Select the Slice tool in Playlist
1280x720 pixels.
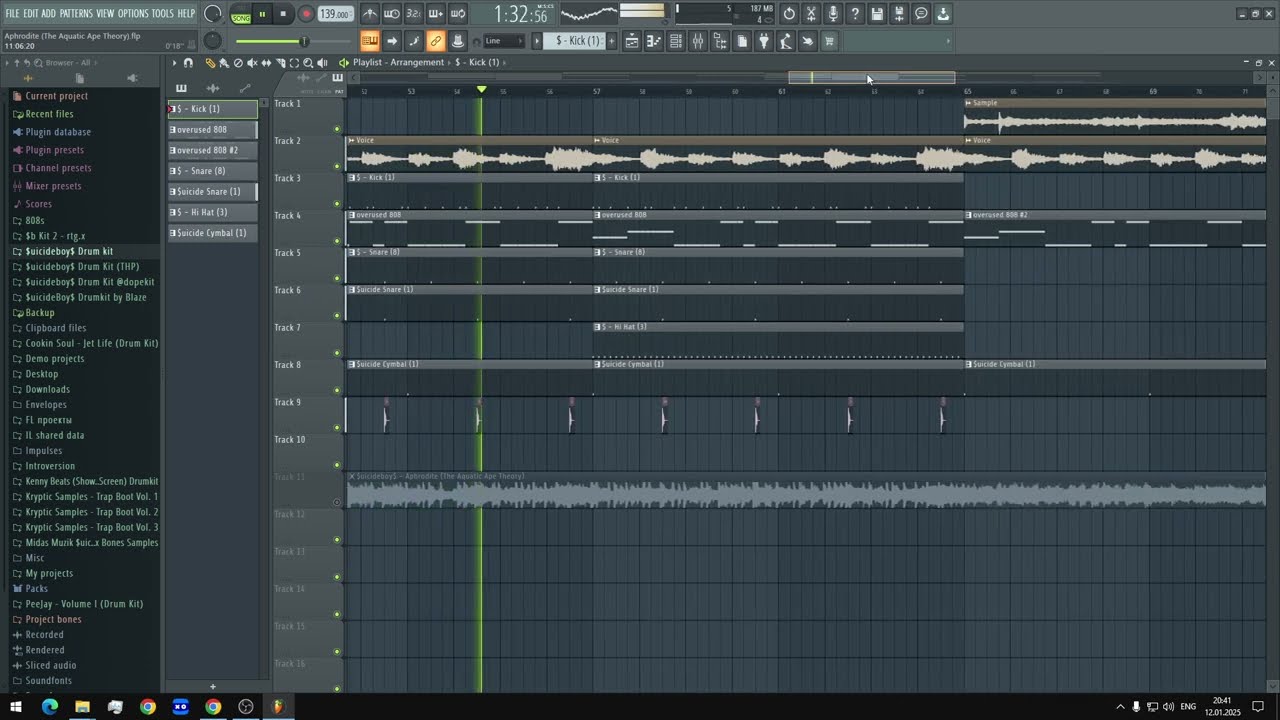coord(280,63)
